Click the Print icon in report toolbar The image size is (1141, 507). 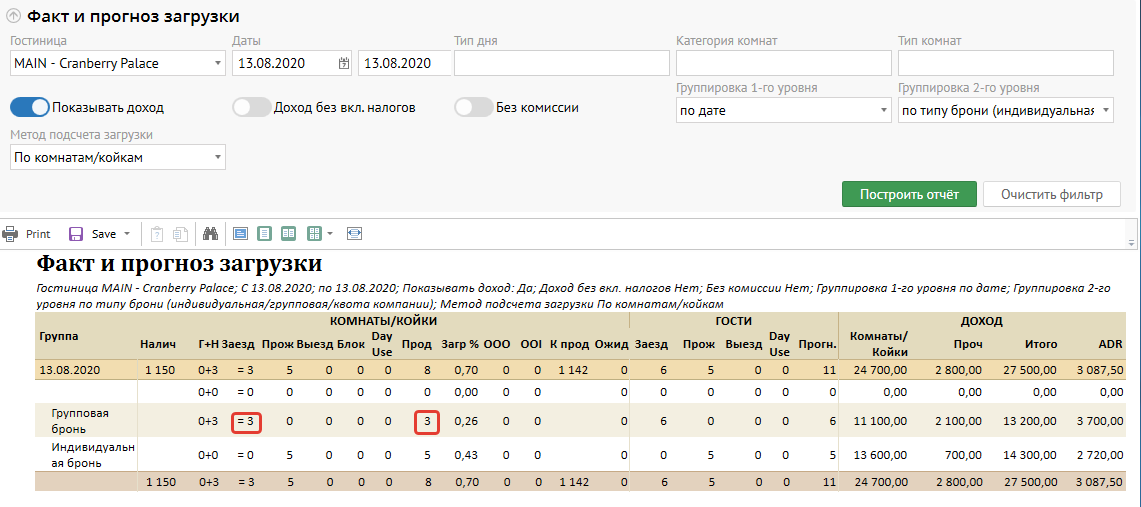pos(11,234)
